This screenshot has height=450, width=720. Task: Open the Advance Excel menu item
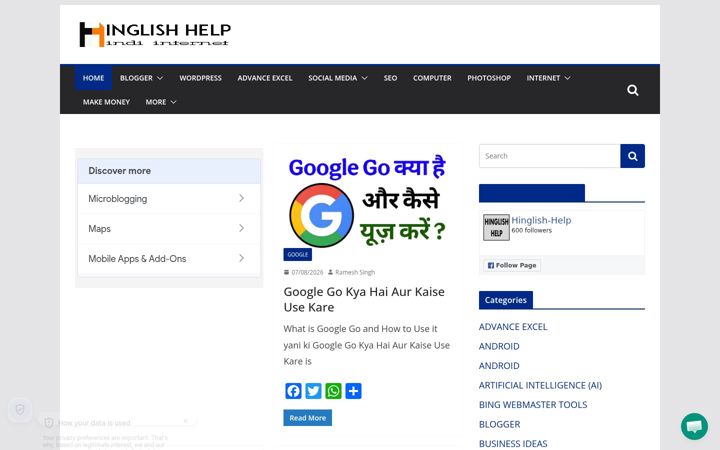click(264, 78)
